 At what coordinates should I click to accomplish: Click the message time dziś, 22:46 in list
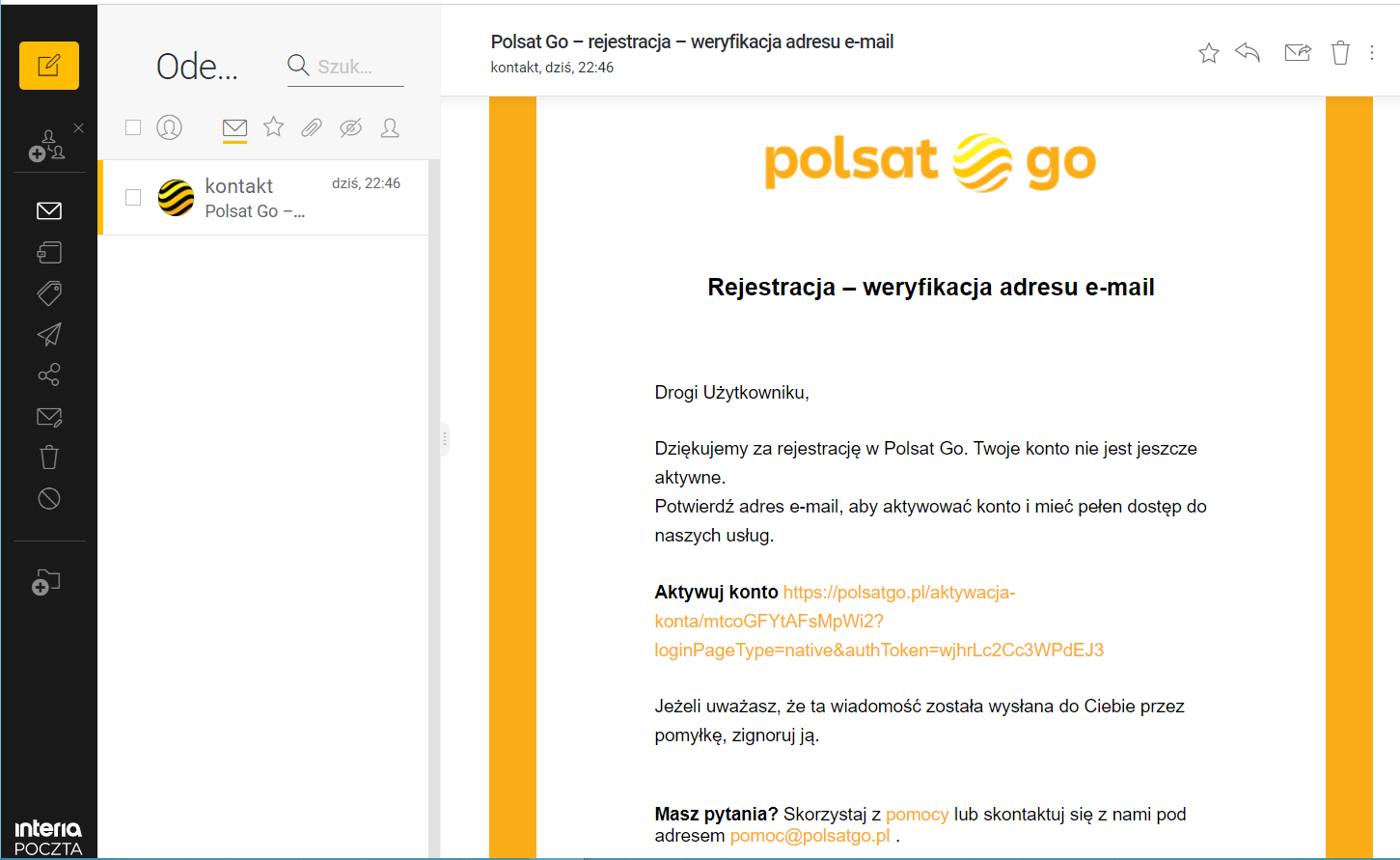[x=367, y=183]
